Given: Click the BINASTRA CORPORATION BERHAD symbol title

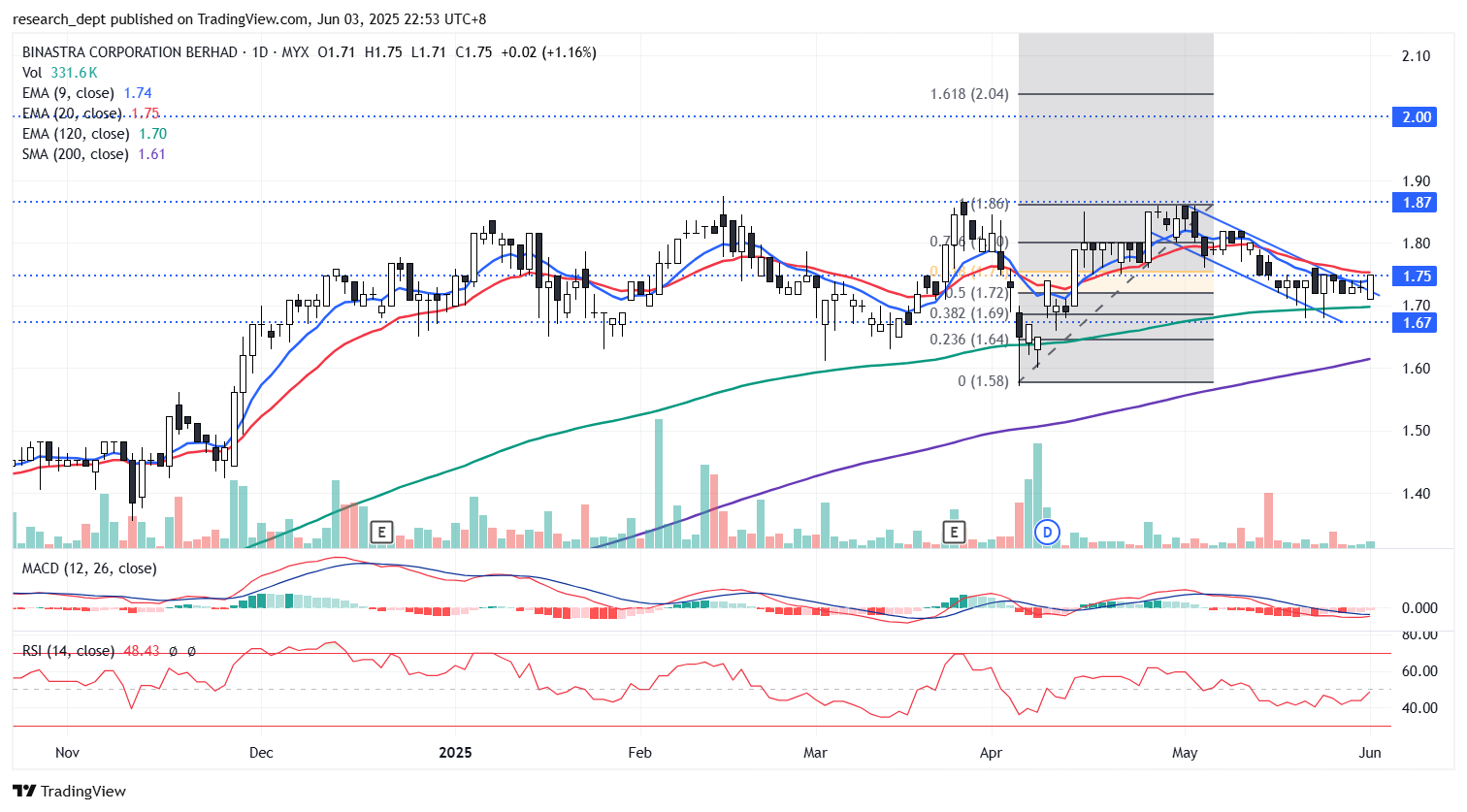Looking at the screenshot, I should click(130, 52).
